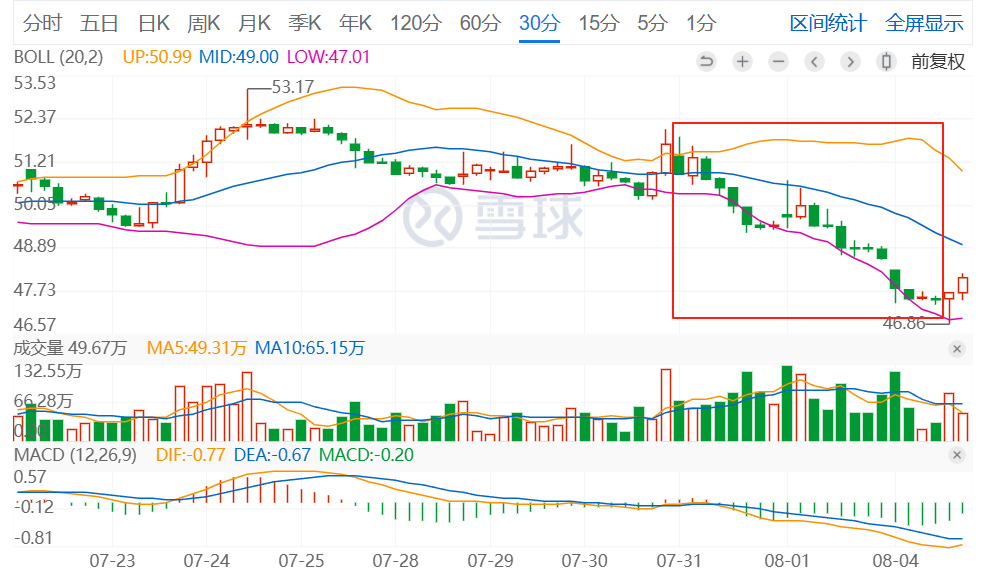
Task: Open the 前复权 adjustment dropdown
Action: tap(938, 62)
